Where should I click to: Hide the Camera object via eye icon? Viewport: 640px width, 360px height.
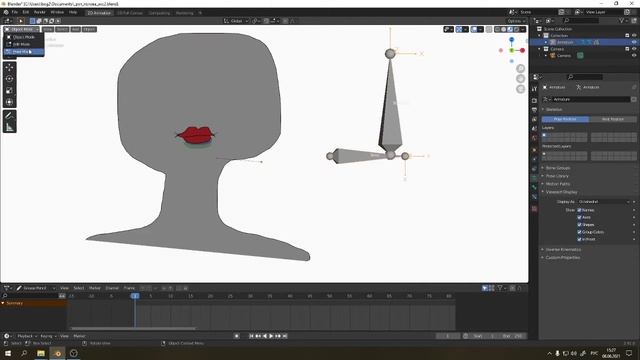coord(634,56)
